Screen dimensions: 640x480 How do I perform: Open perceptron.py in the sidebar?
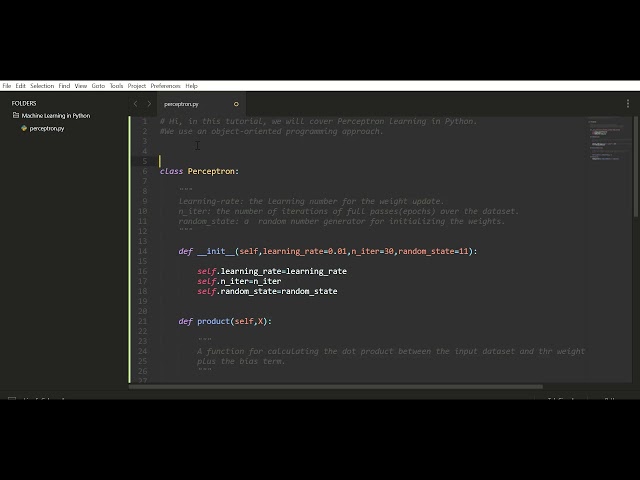pos(47,128)
